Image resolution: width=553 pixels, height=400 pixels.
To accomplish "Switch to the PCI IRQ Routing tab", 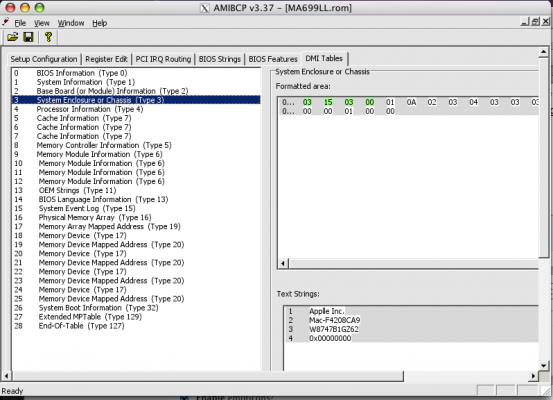I will [x=163, y=59].
